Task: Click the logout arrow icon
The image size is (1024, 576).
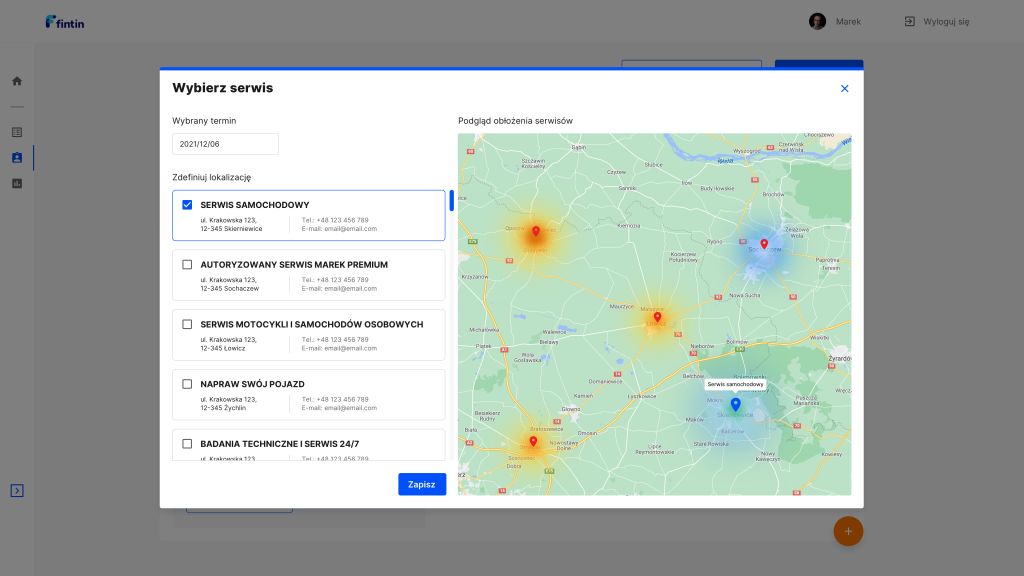Action: click(909, 22)
